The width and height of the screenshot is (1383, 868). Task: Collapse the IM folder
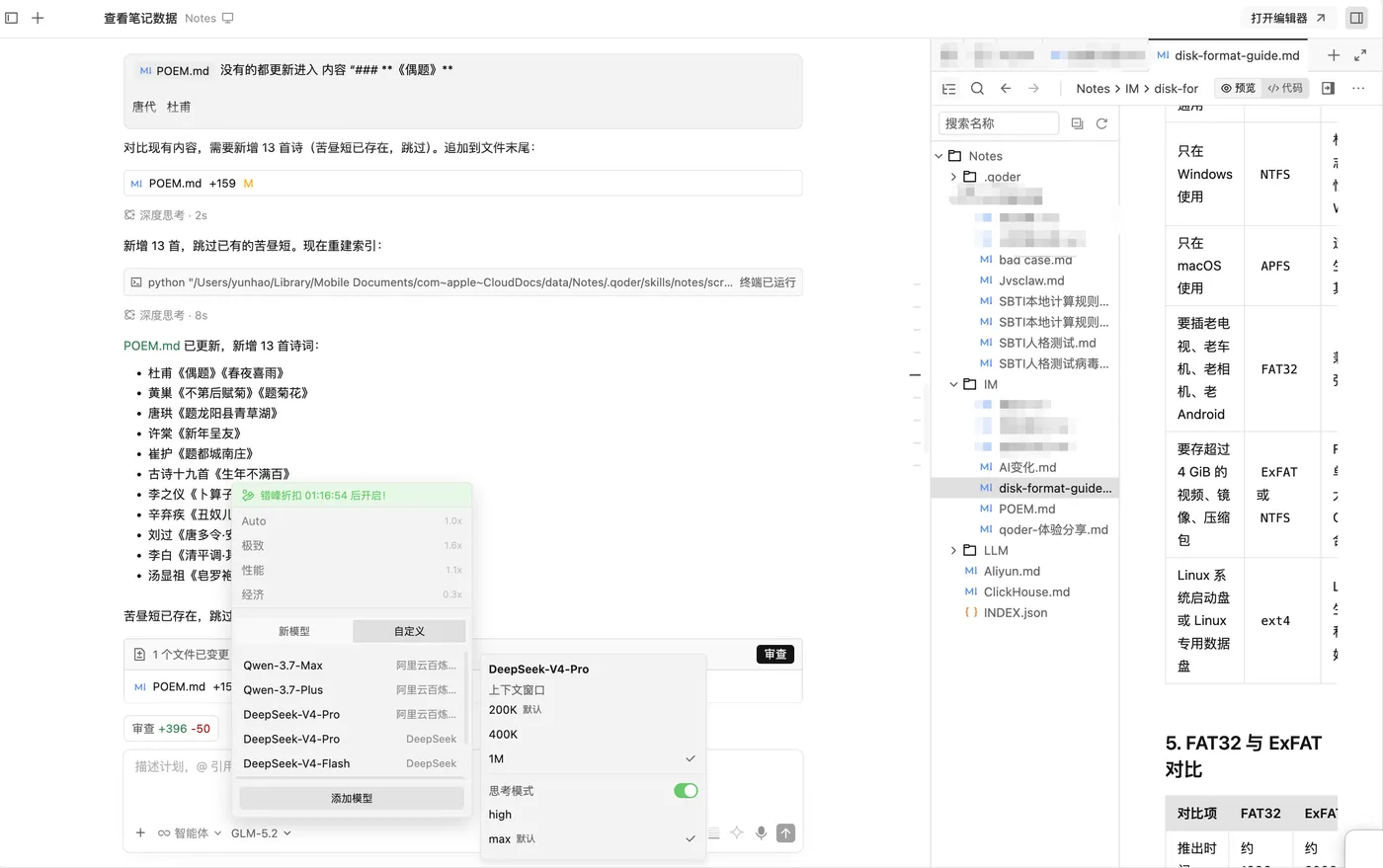[954, 384]
